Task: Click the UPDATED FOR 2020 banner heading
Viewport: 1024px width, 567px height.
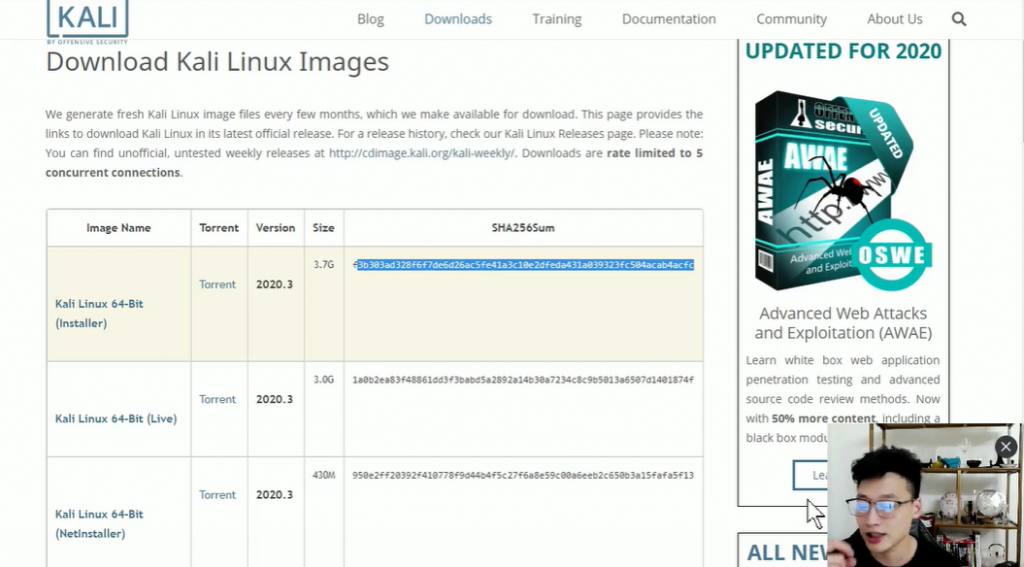Action: coord(843,51)
